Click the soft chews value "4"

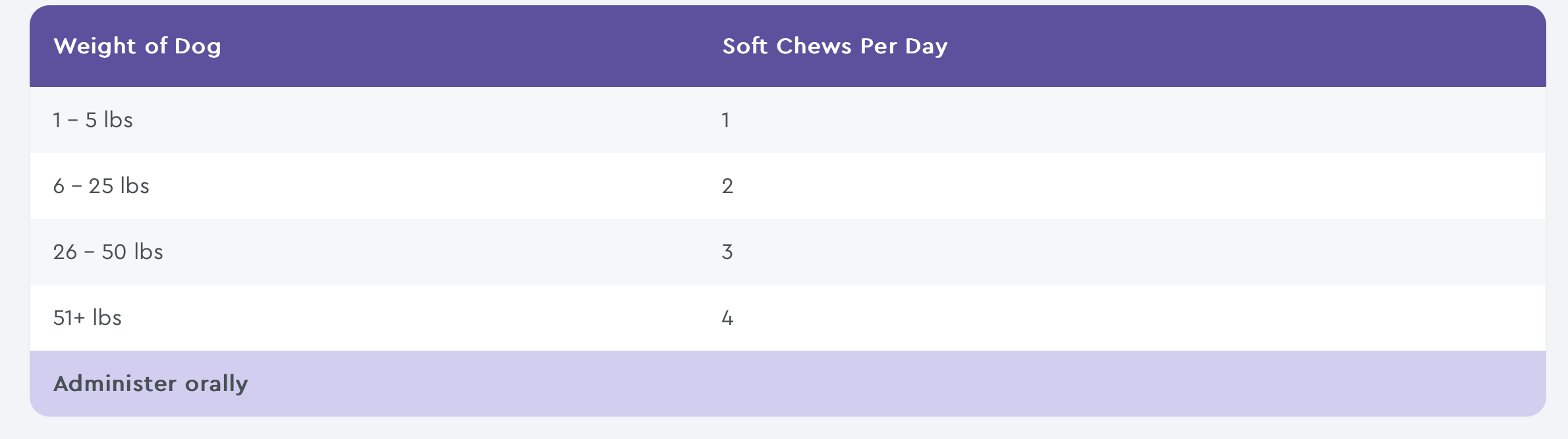[x=727, y=318]
